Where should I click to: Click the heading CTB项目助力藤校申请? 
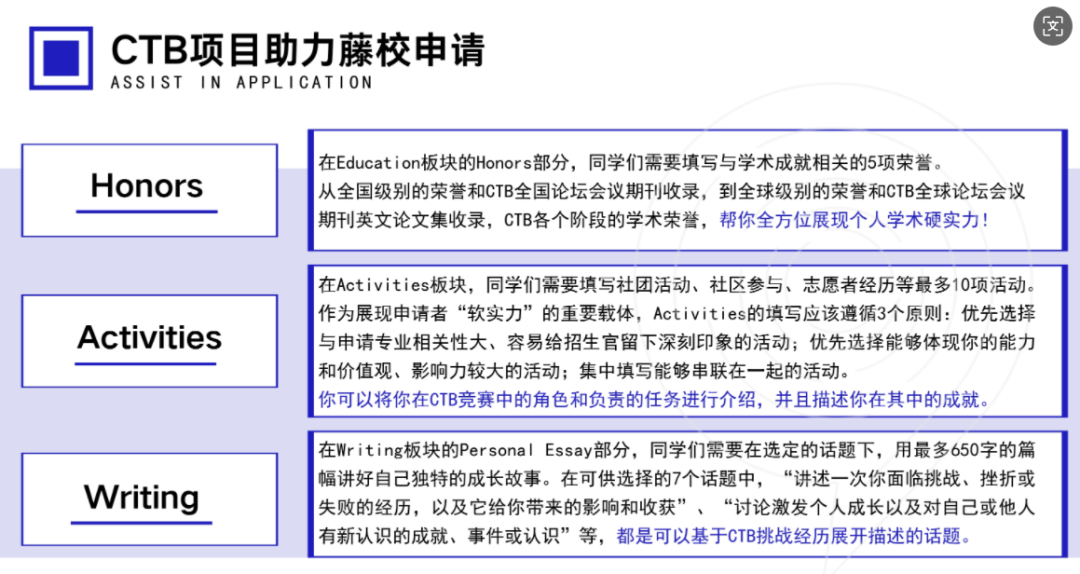click(298, 50)
